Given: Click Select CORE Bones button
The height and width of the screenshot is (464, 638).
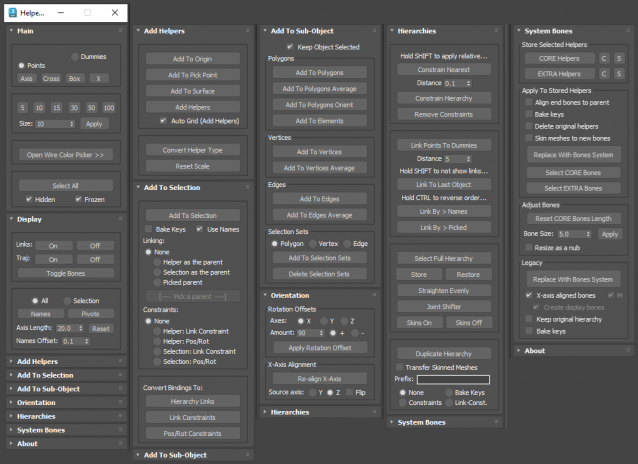Looking at the screenshot, I should pos(573,173).
